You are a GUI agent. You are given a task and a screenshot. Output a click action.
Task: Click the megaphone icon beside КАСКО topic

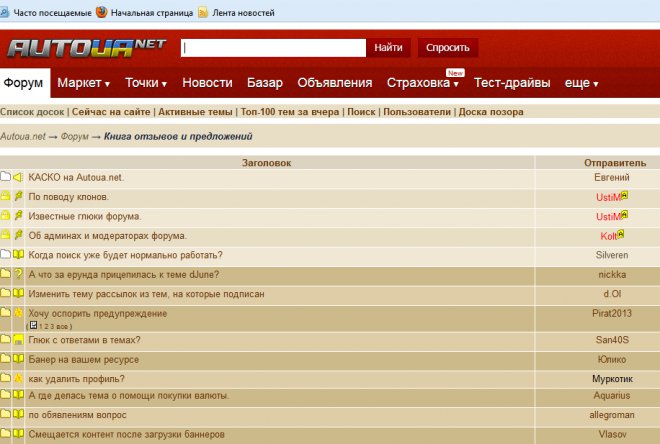point(18,177)
